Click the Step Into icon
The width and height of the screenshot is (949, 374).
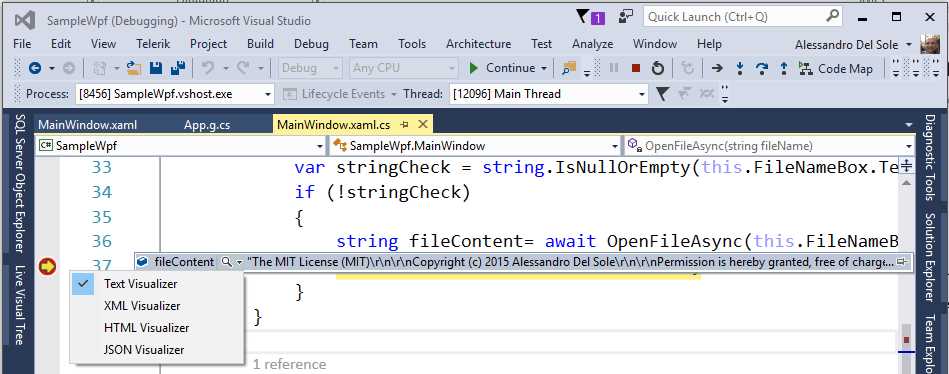pos(740,68)
